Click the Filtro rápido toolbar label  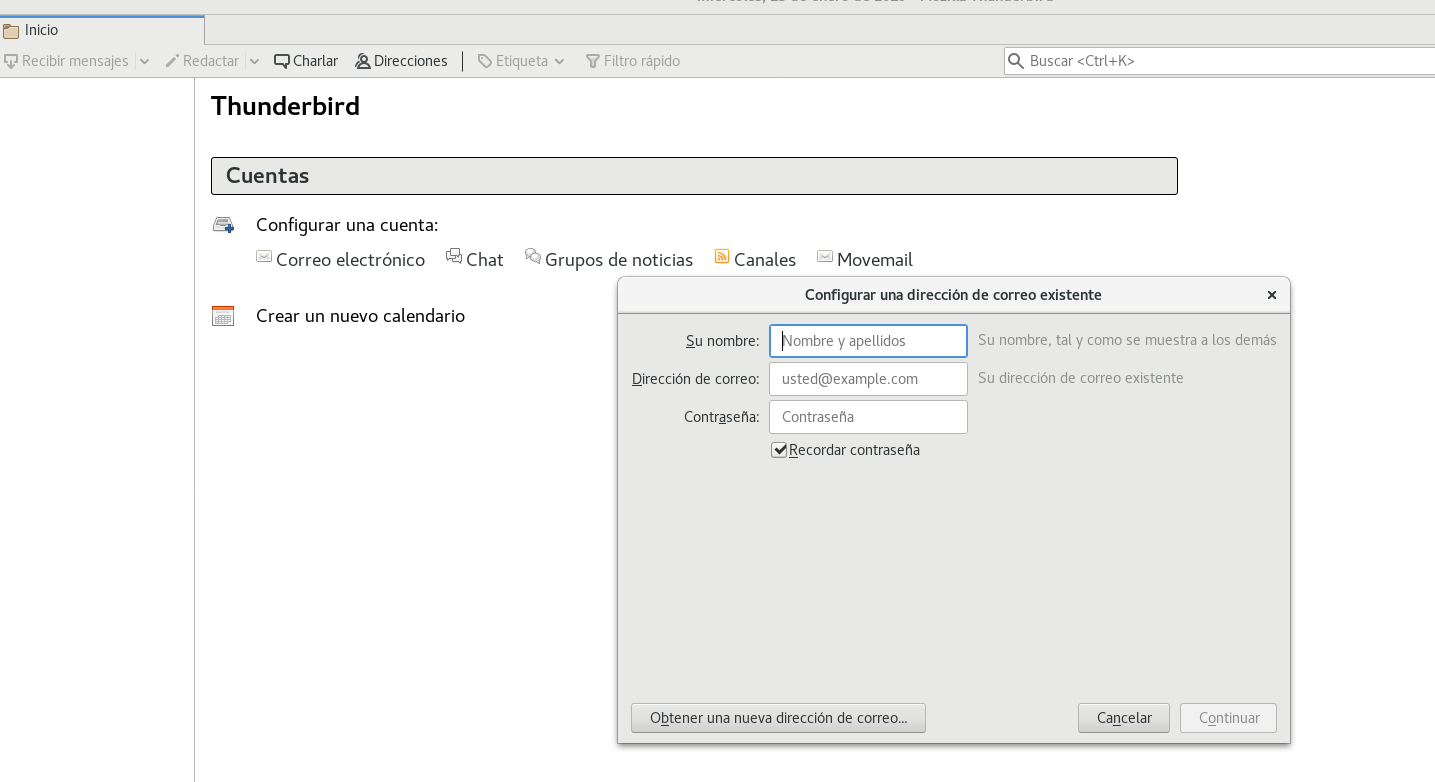click(x=642, y=61)
